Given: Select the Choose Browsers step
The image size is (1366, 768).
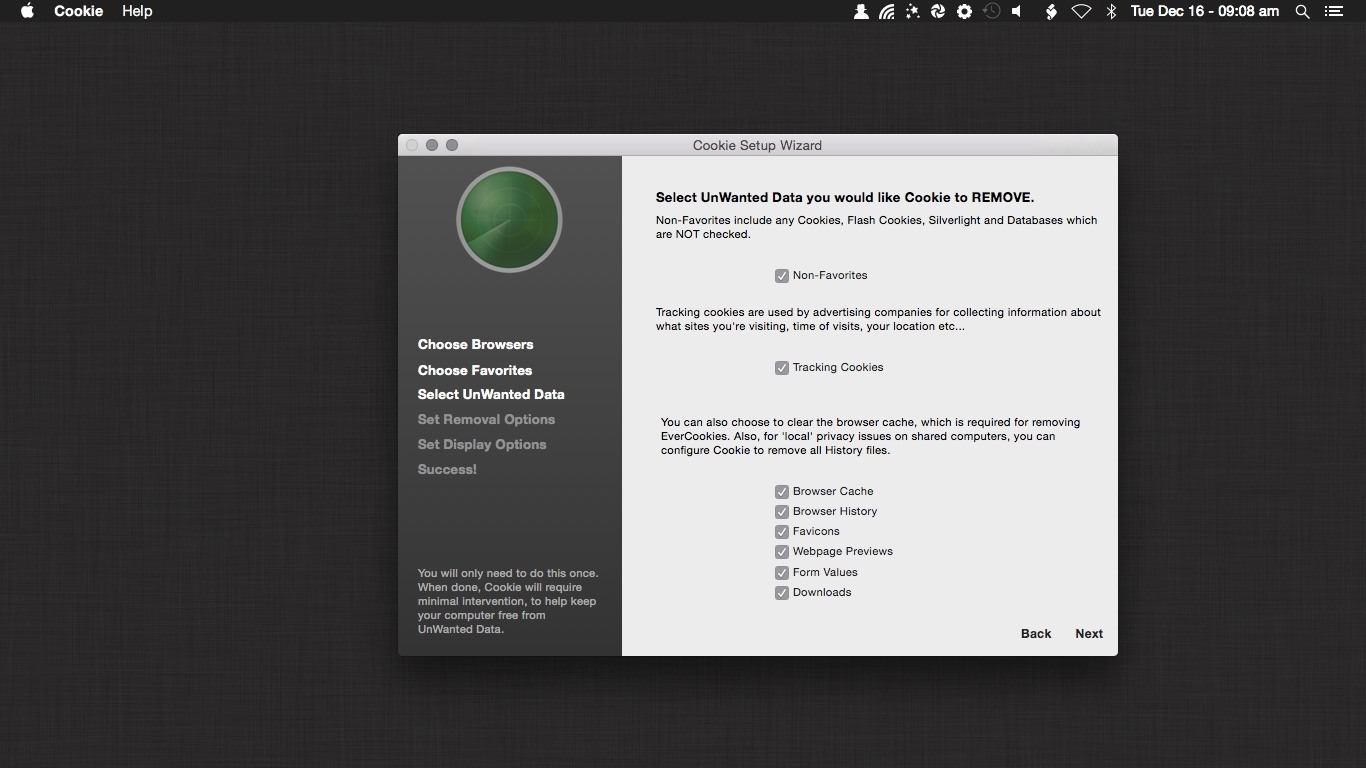Looking at the screenshot, I should [475, 344].
